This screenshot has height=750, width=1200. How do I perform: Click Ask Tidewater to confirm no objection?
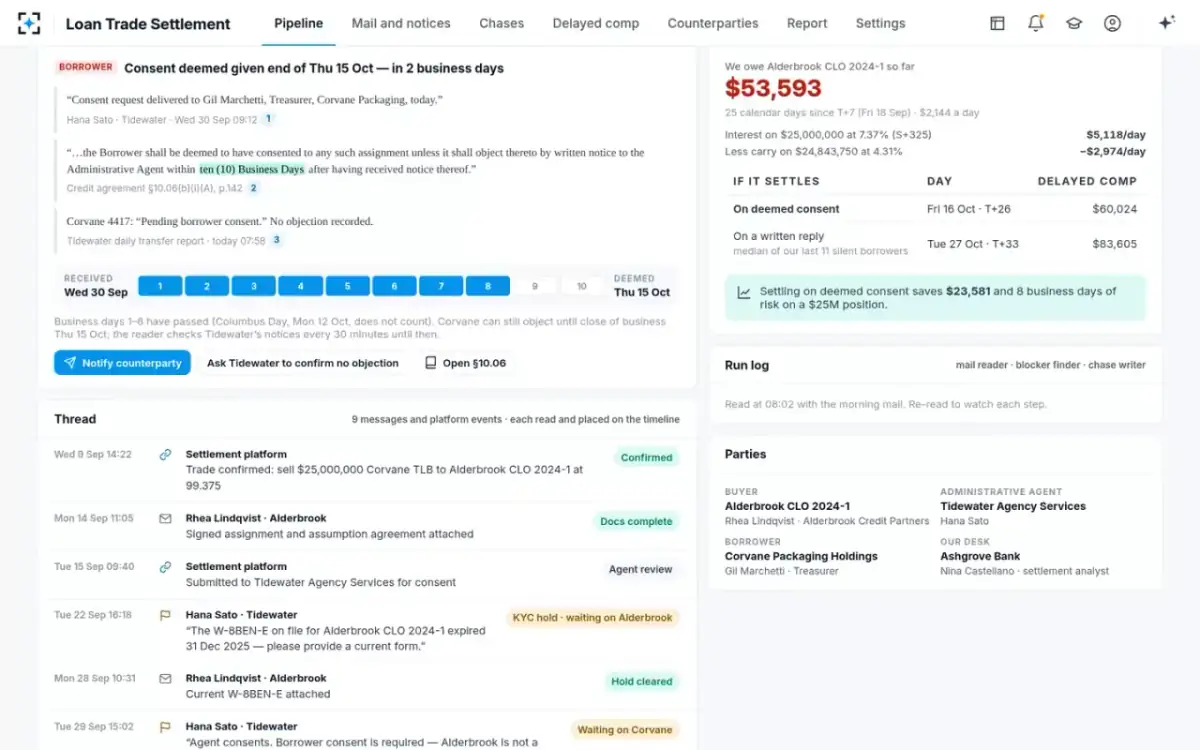(302, 363)
